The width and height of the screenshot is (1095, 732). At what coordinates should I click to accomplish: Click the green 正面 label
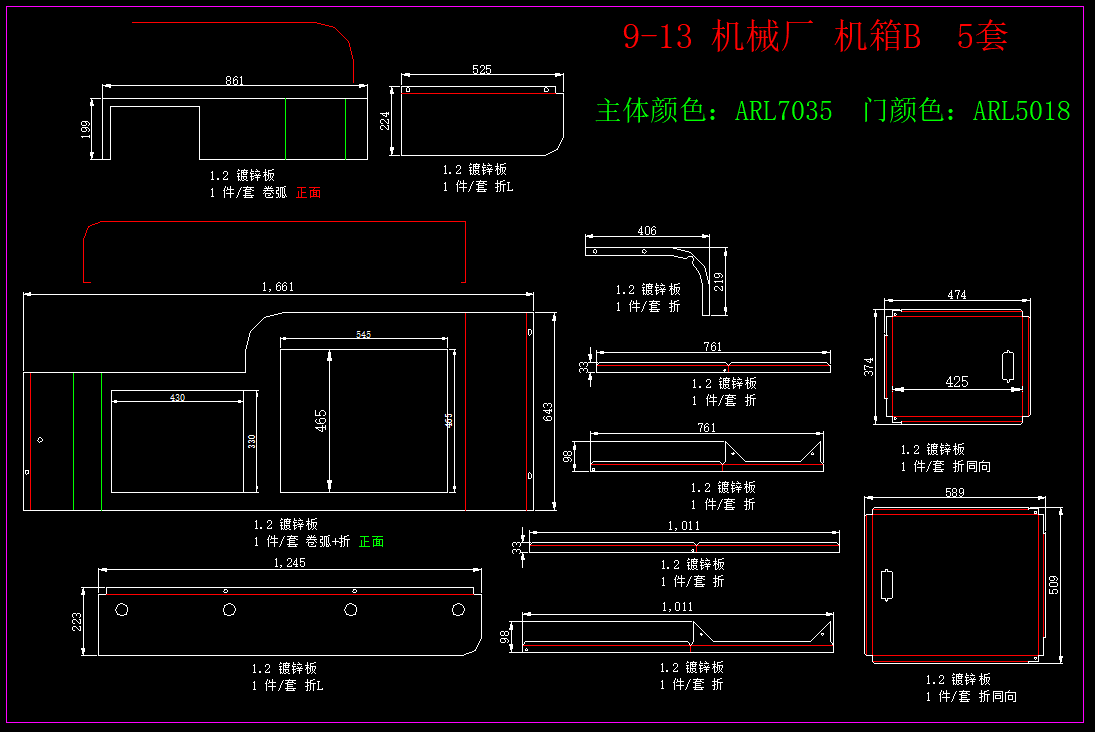pyautogui.click(x=371, y=542)
